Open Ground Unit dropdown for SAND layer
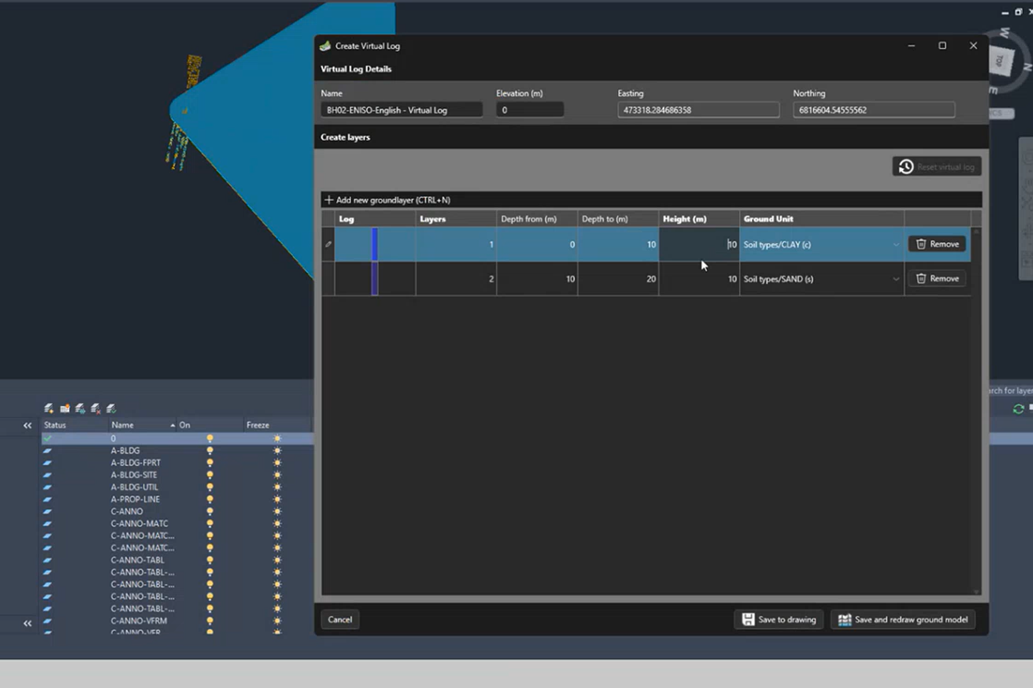Image resolution: width=1033 pixels, height=688 pixels. (x=895, y=280)
